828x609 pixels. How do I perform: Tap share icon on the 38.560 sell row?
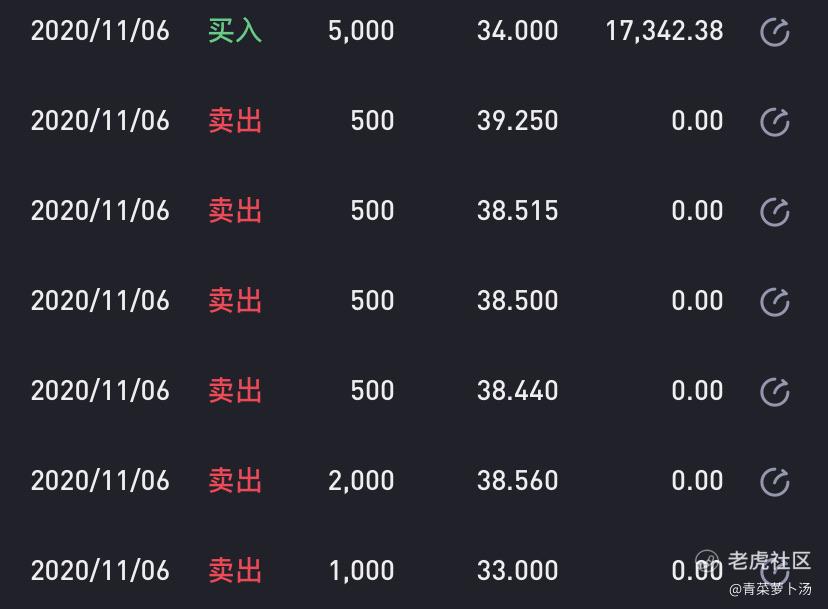pos(775,481)
